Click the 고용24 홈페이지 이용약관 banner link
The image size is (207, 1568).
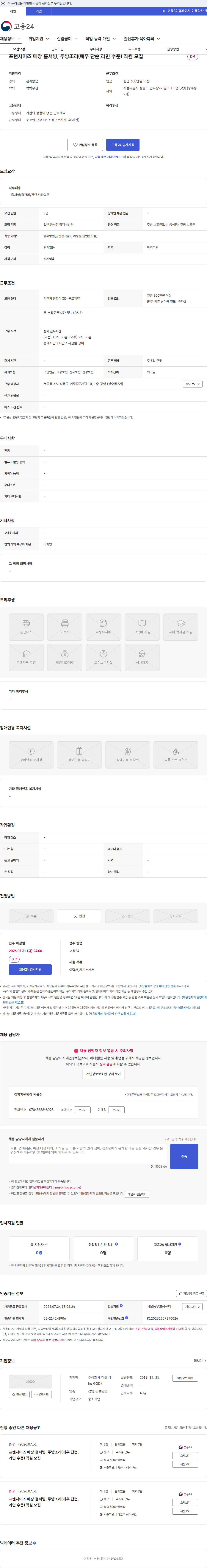[x=185, y=11]
